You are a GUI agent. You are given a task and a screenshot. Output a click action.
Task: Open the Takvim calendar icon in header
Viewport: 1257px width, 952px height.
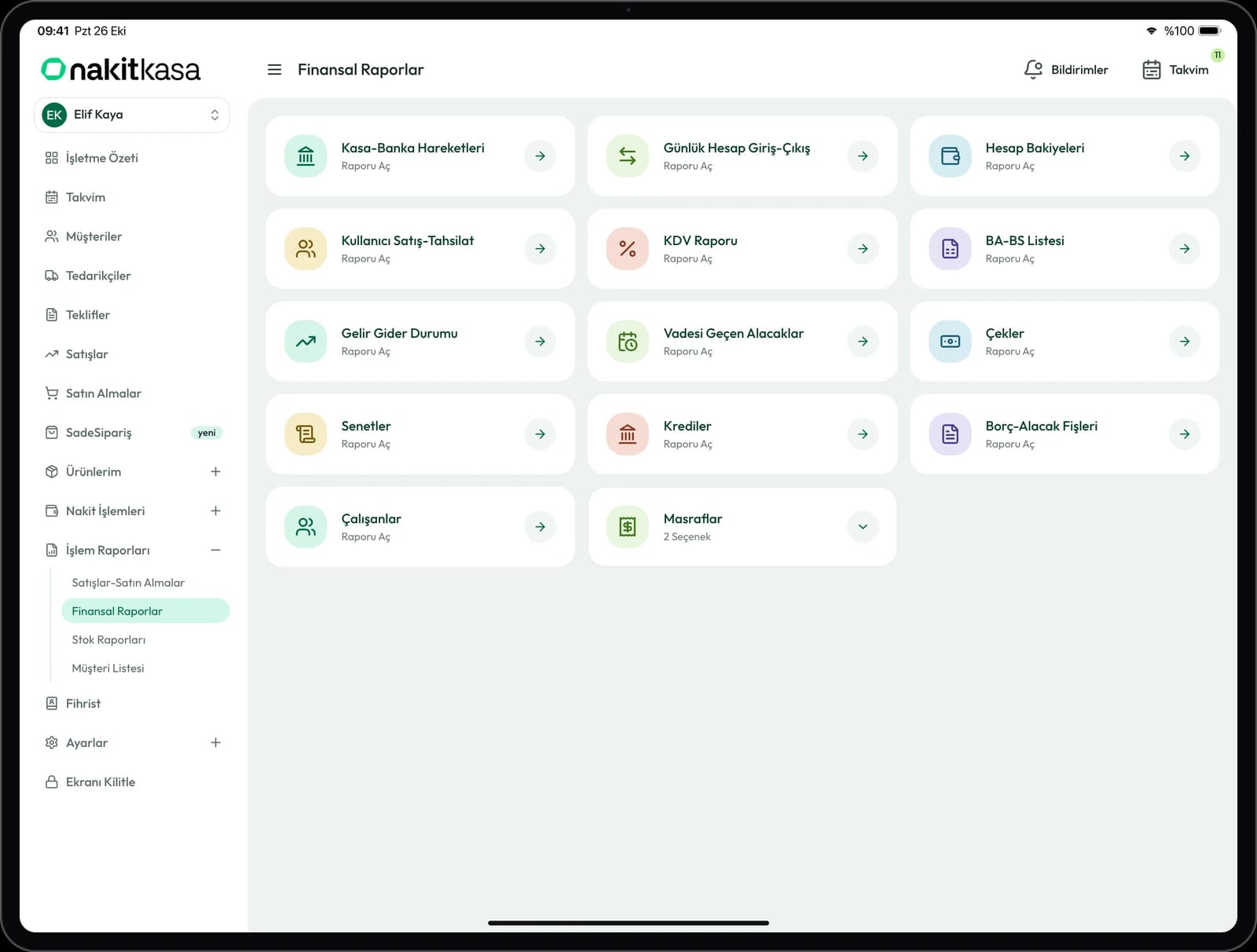point(1151,70)
